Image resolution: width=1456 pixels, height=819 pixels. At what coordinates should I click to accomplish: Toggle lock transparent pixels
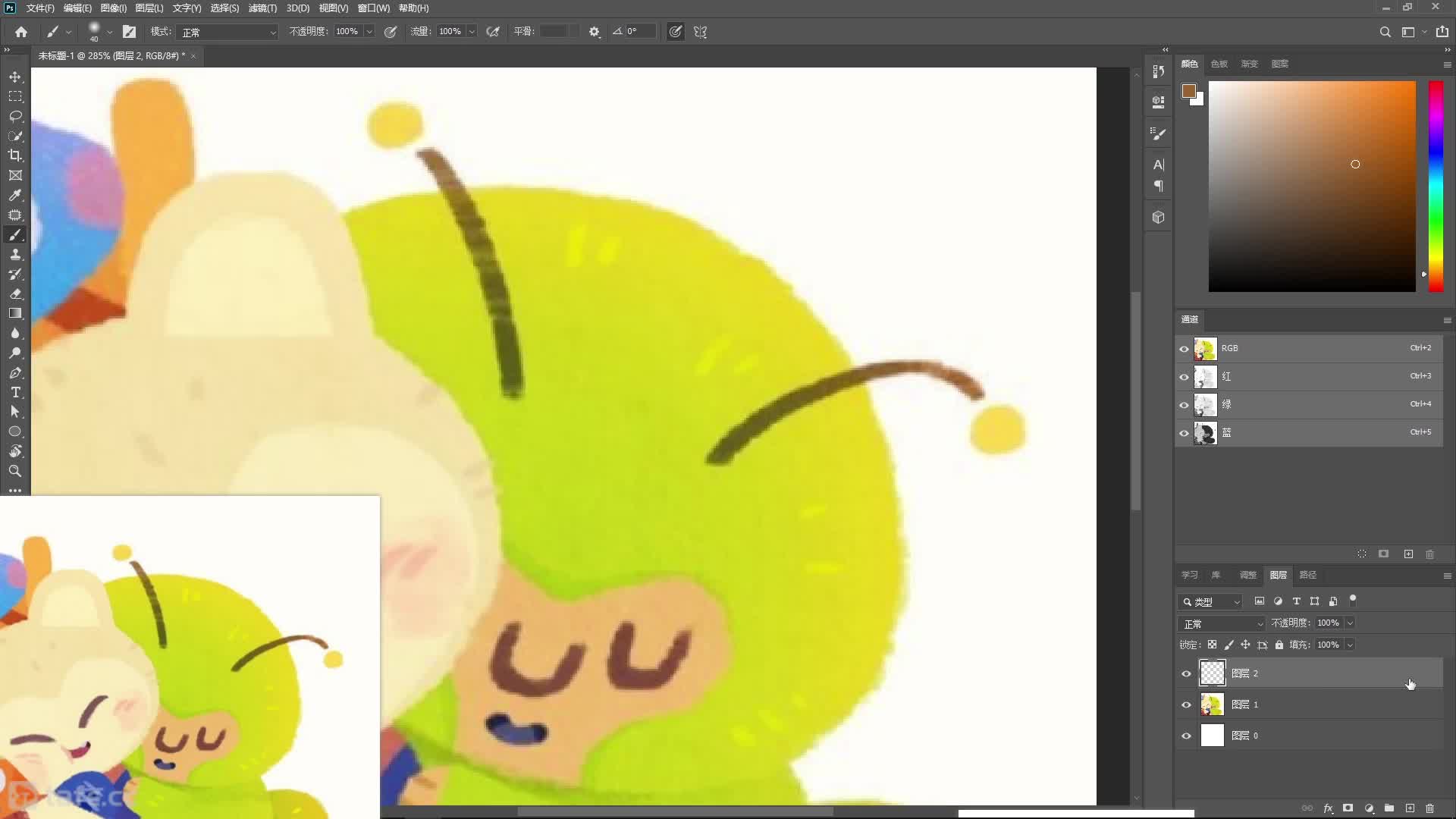pyautogui.click(x=1212, y=645)
